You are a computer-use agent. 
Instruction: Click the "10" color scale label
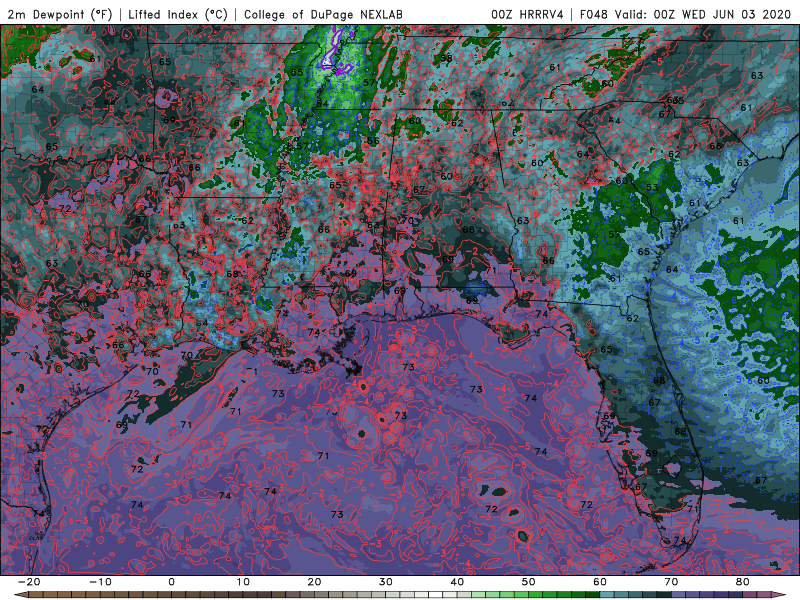[243, 582]
